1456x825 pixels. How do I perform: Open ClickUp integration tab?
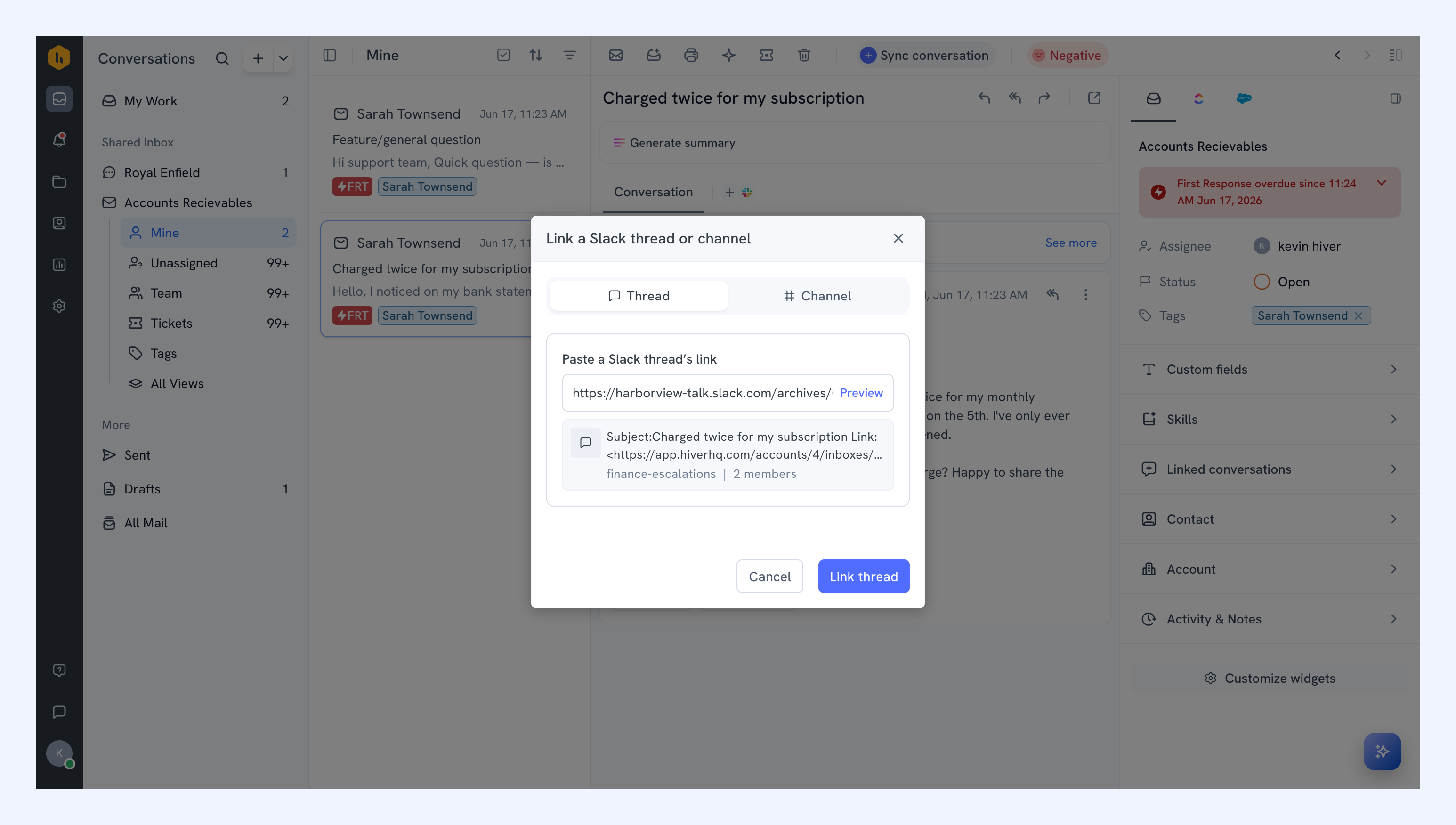coord(1198,98)
